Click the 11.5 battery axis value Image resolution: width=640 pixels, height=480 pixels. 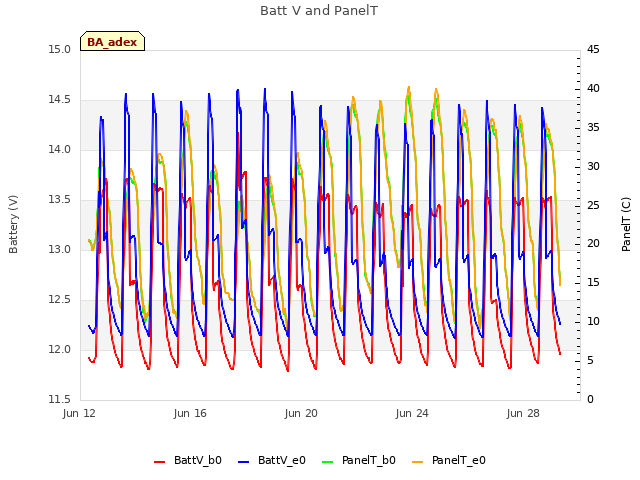coord(60,399)
